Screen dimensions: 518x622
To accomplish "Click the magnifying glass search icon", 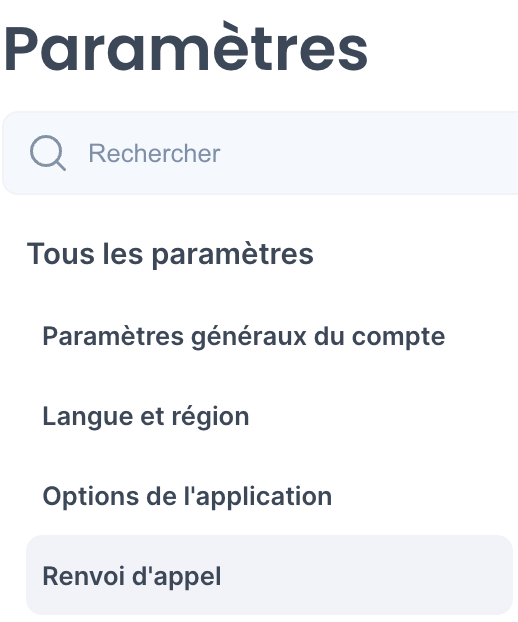I will coord(48,153).
